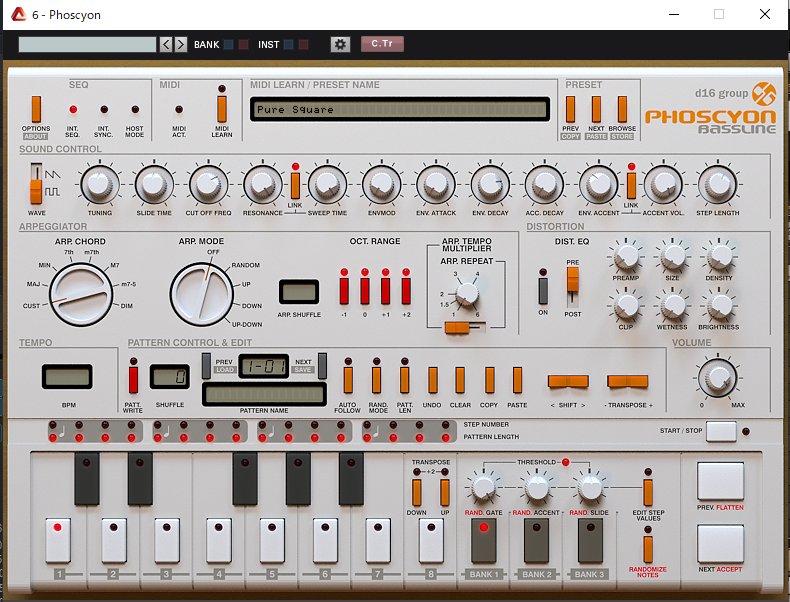Viewport: 790px width, 602px height.
Task: Click the 1-01 pattern number display
Action: click(x=264, y=366)
